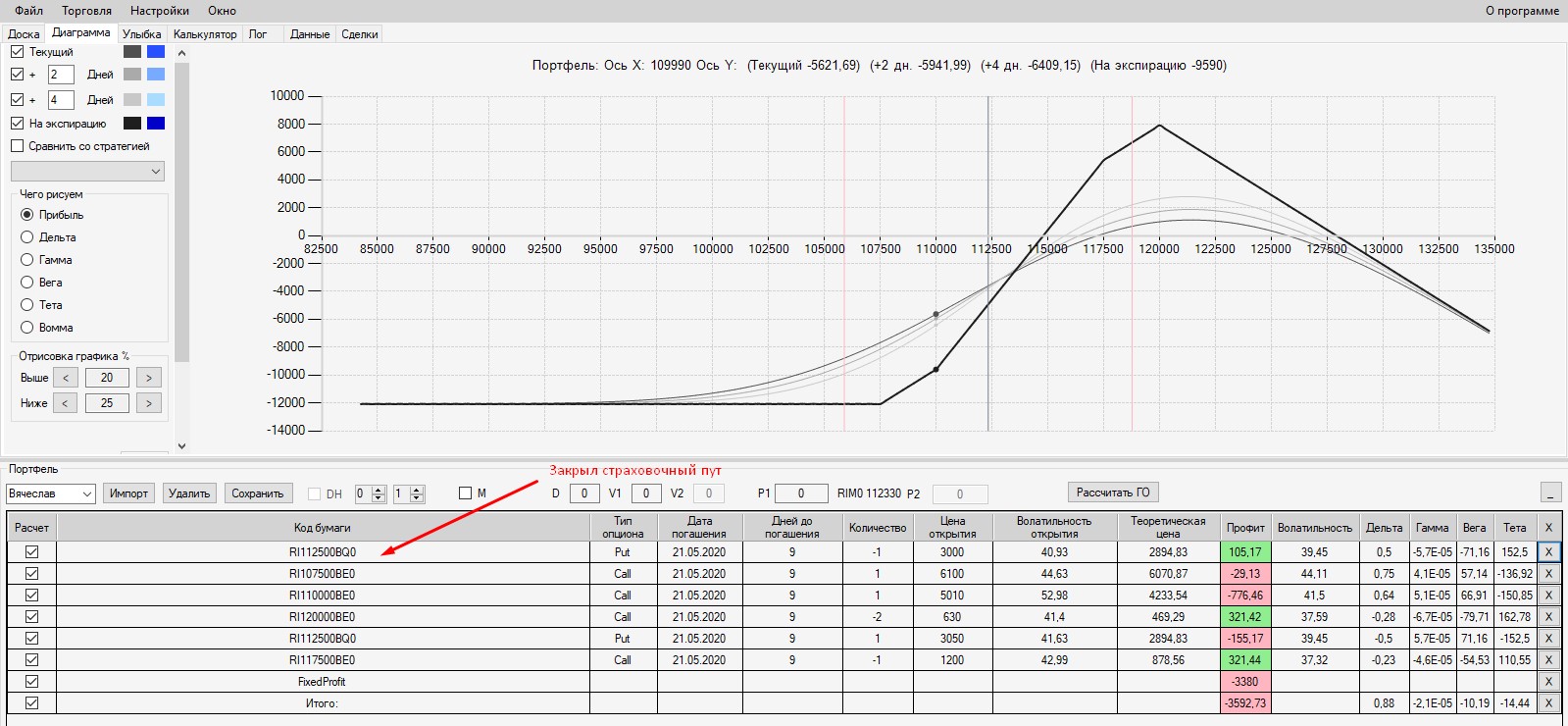
Task: Click the Код бумаги column header
Action: tap(323, 528)
